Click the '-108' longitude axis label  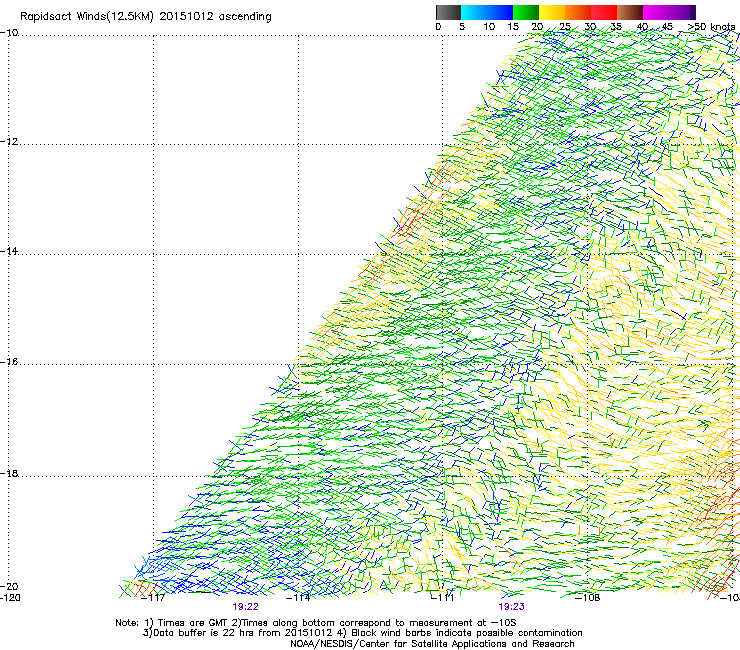(x=588, y=598)
